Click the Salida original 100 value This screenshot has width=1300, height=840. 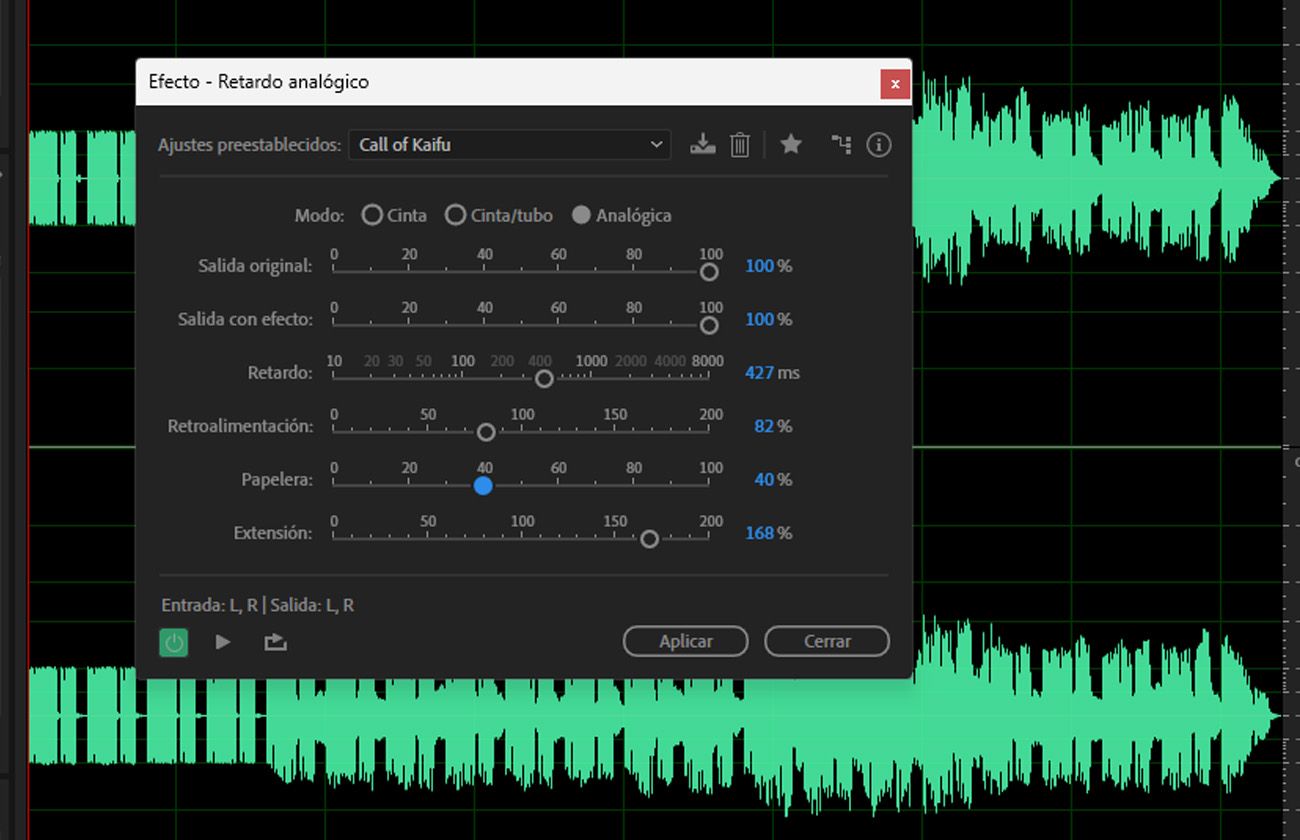click(x=759, y=266)
